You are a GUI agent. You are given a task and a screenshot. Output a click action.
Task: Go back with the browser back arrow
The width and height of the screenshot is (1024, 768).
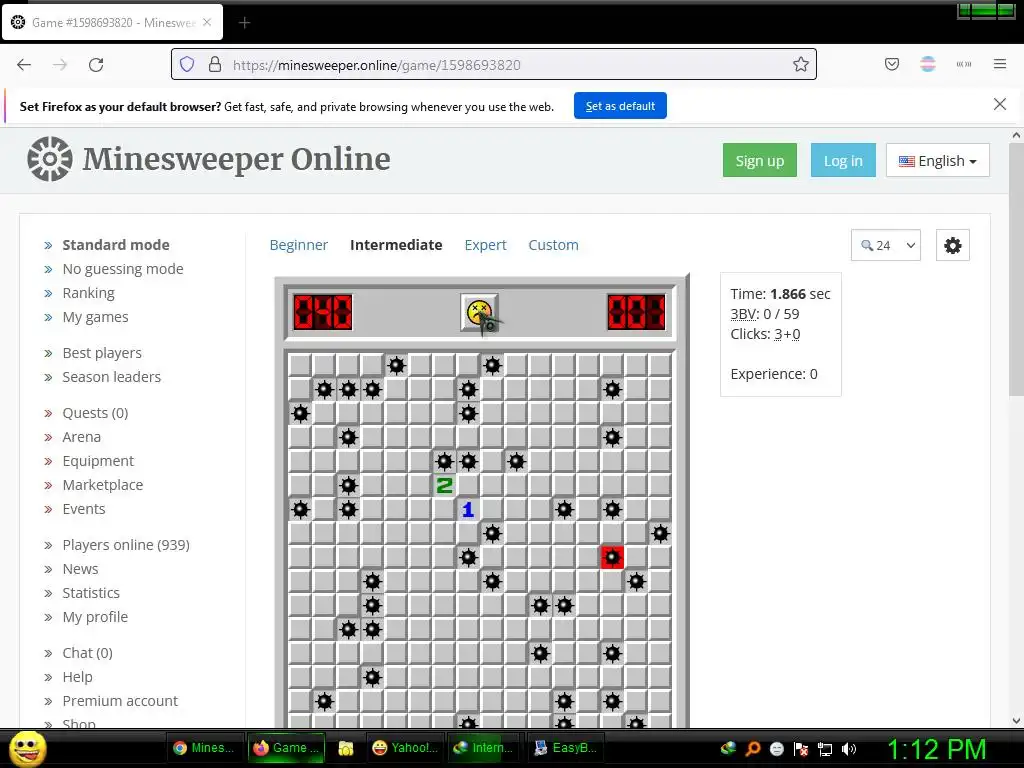24,65
